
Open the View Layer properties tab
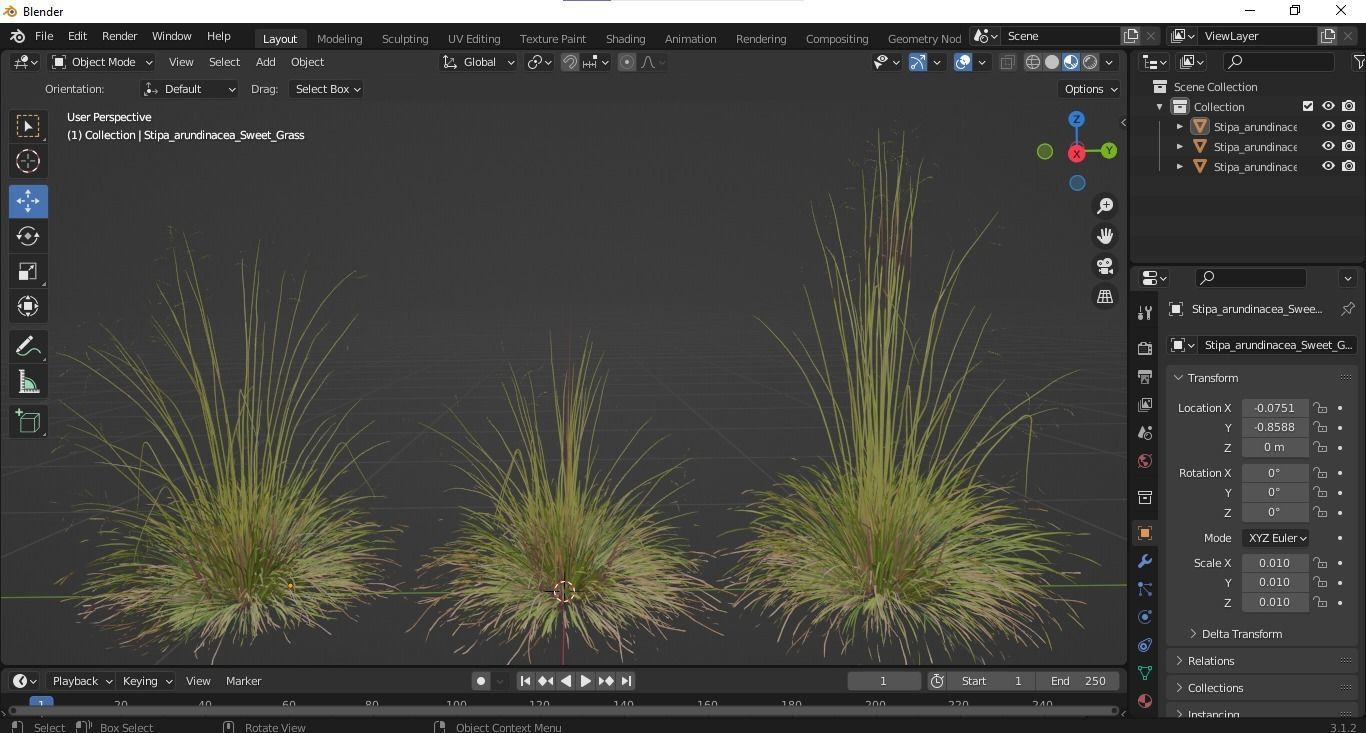(1145, 405)
